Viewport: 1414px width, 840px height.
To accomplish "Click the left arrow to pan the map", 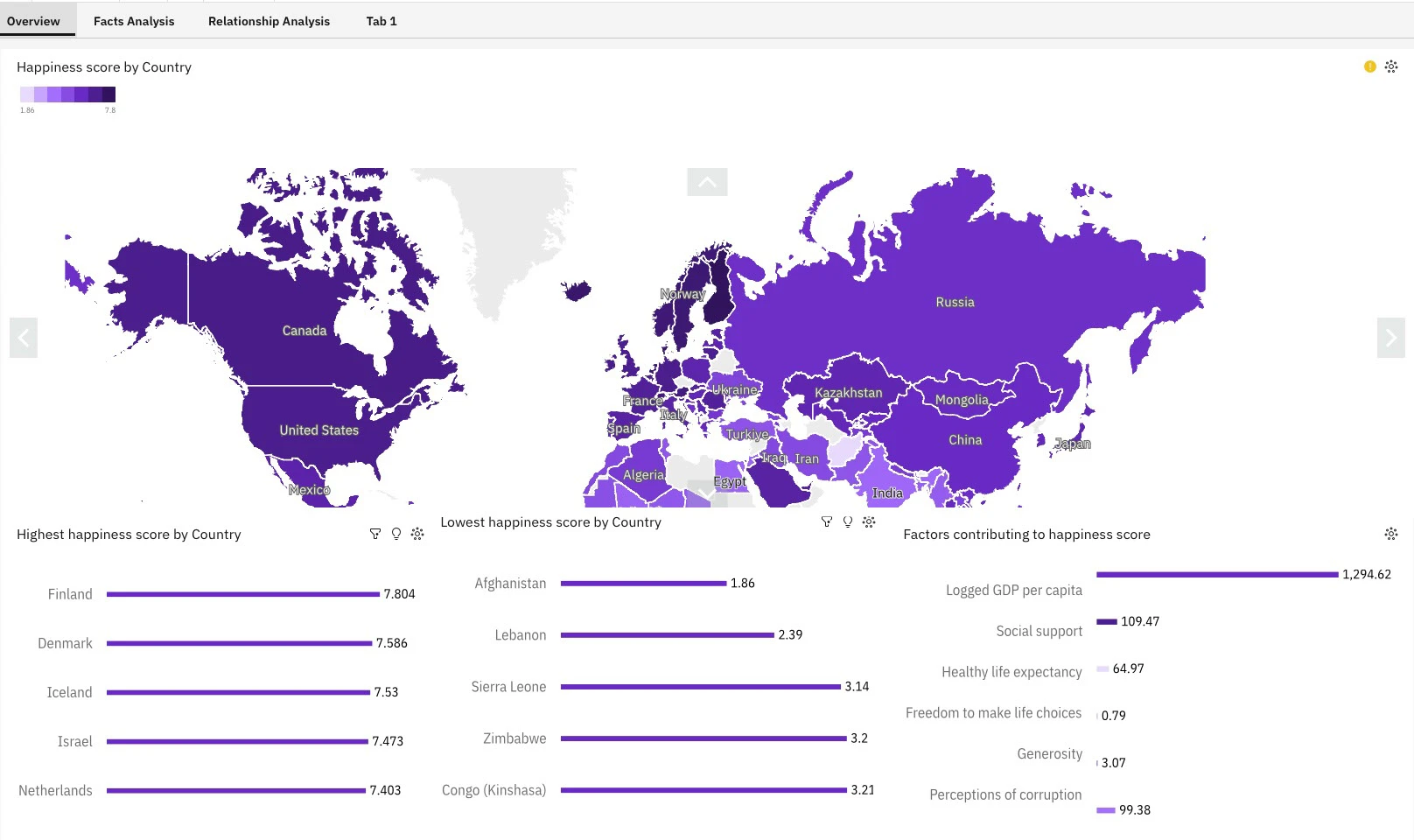I will [24, 338].
